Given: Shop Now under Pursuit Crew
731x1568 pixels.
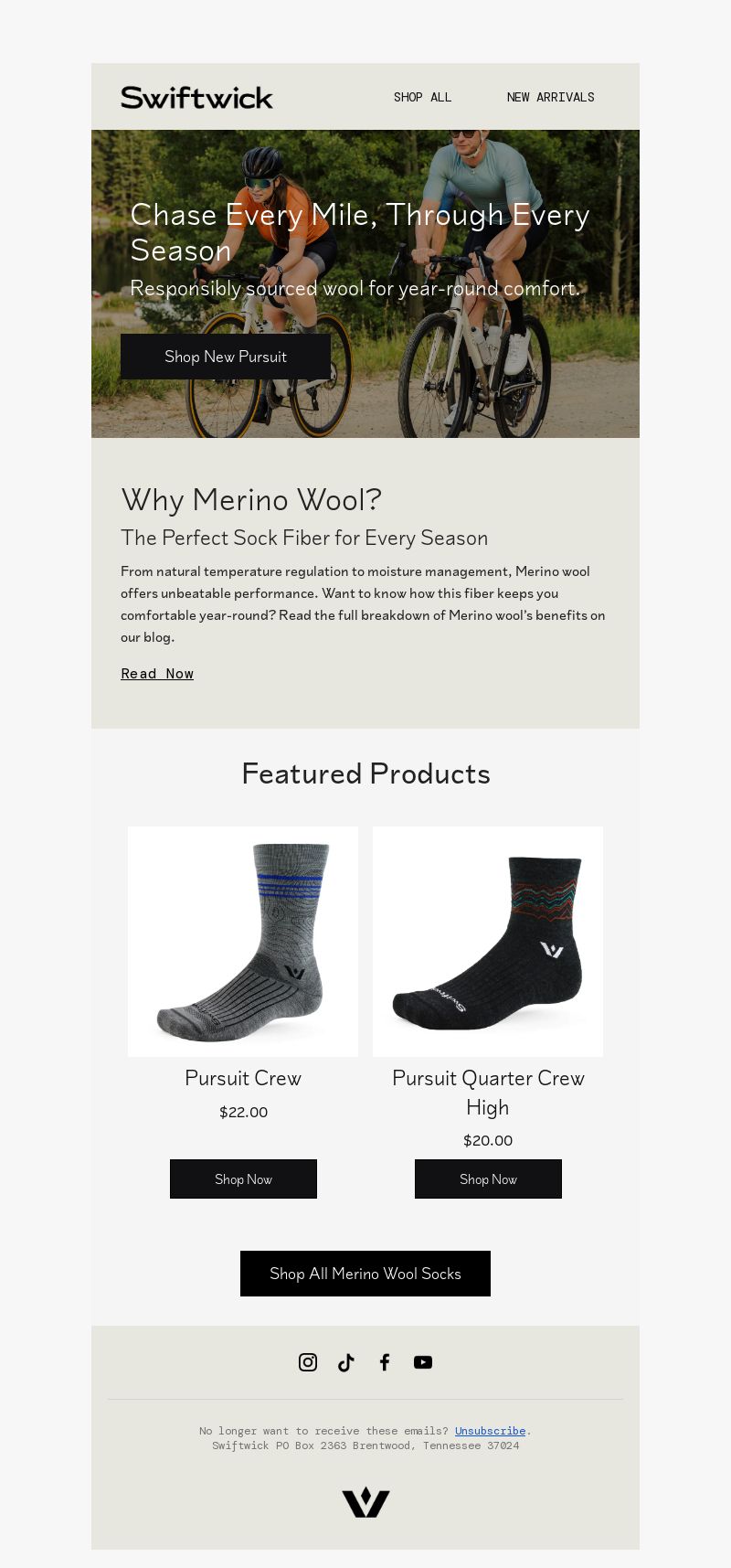Looking at the screenshot, I should tap(243, 1179).
